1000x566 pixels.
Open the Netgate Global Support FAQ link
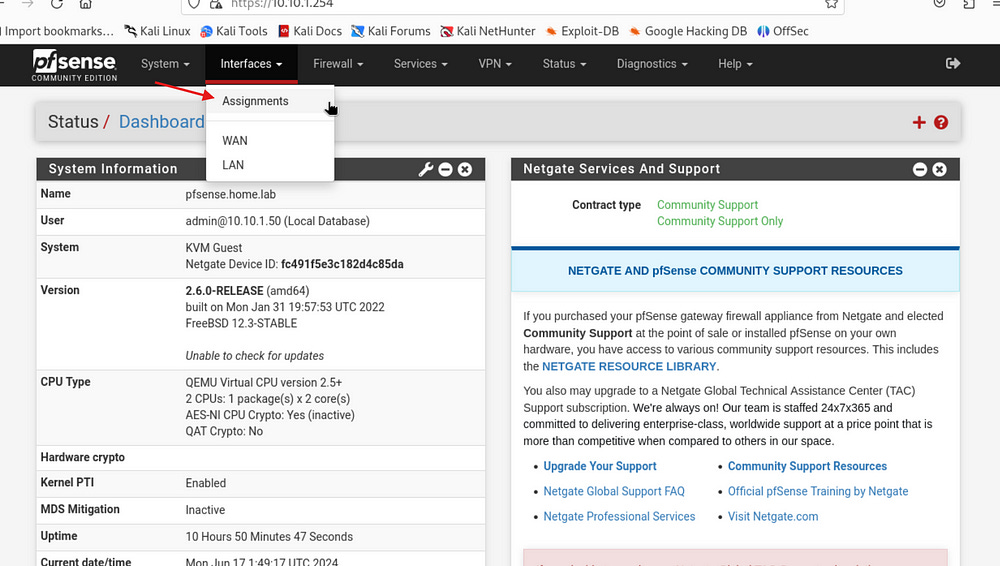614,491
